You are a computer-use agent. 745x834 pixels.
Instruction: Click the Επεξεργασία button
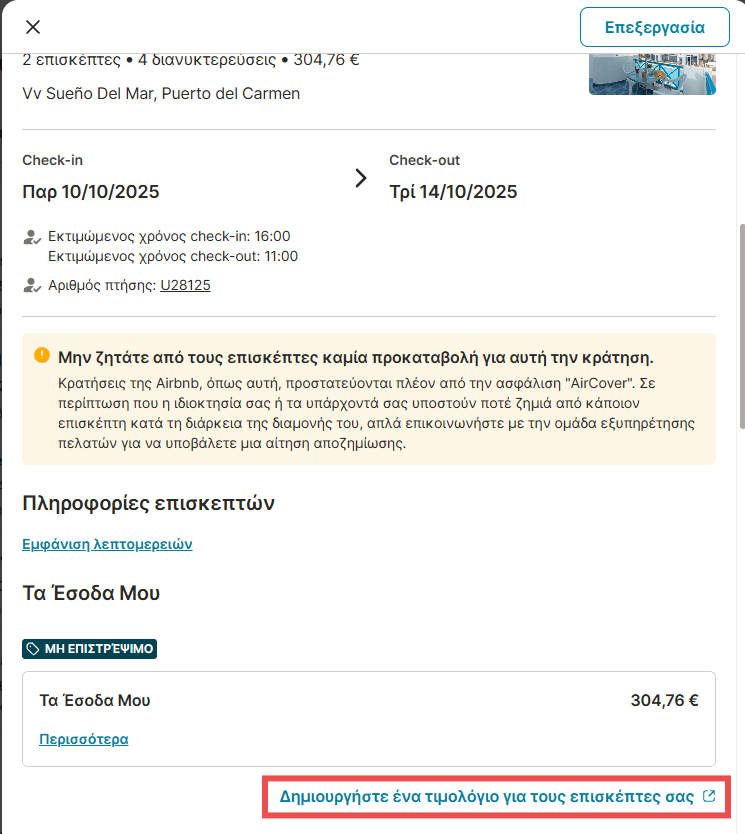pyautogui.click(x=654, y=27)
